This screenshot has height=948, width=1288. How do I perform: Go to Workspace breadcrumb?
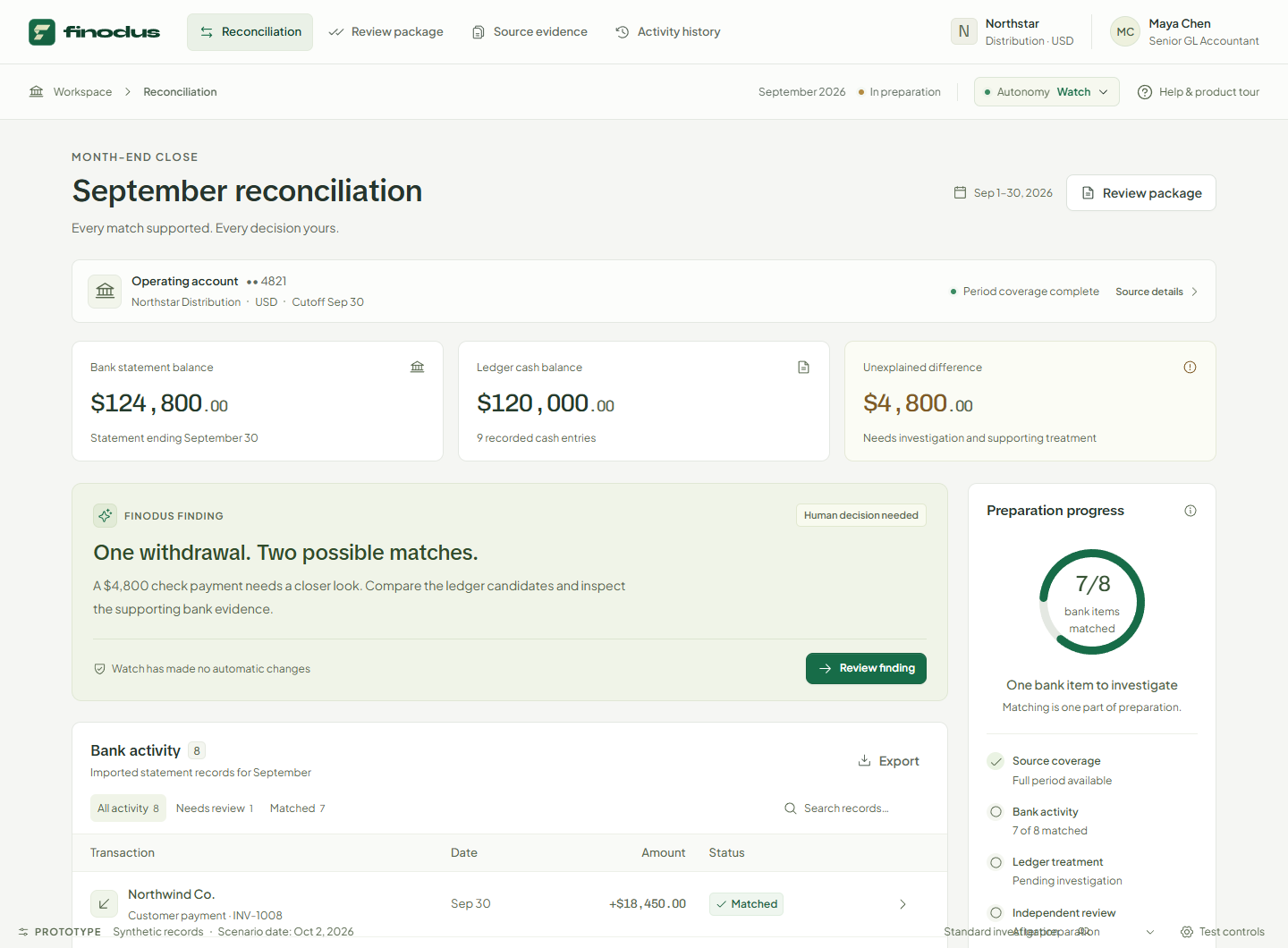point(82,92)
